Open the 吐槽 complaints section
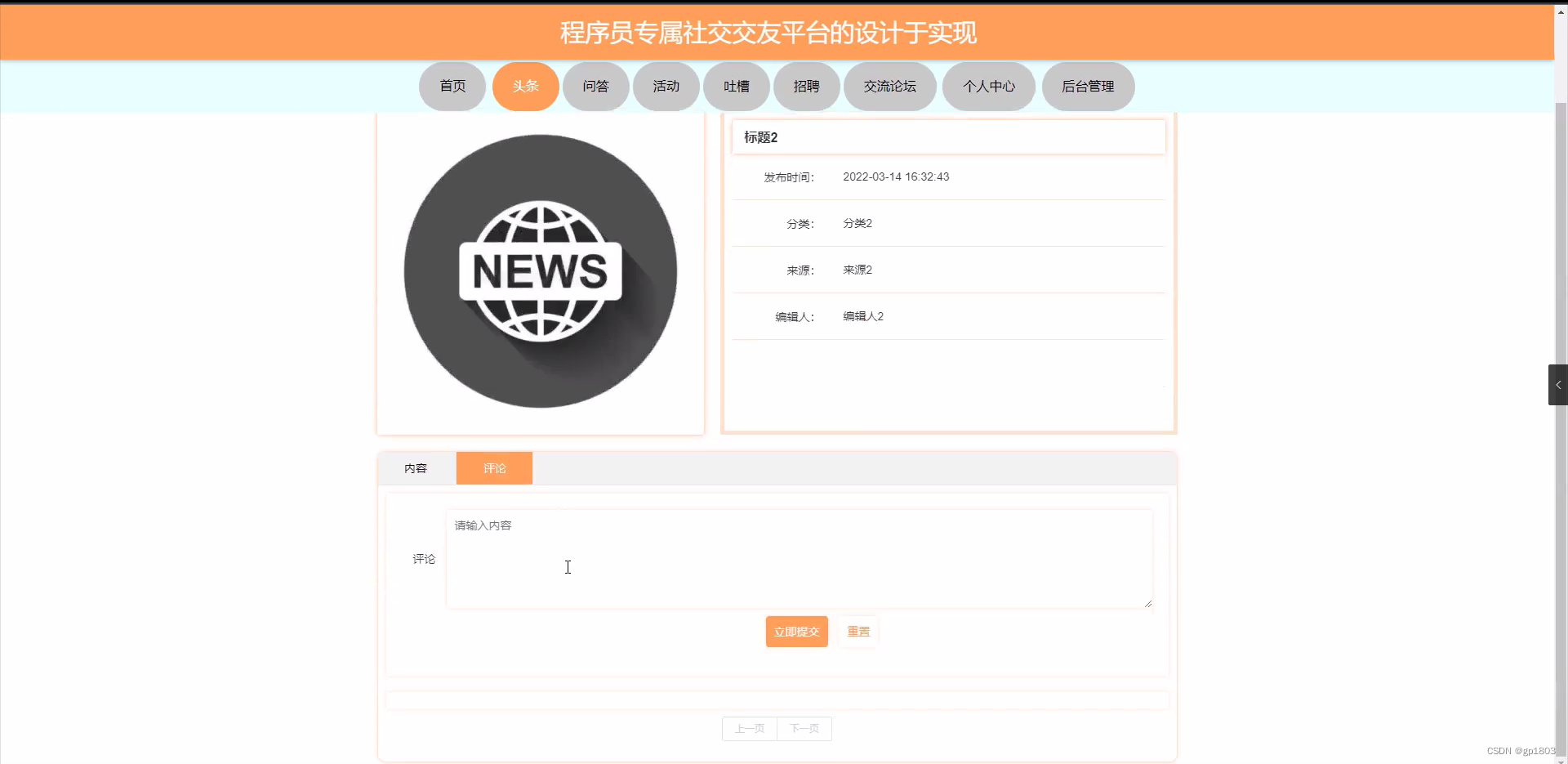The image size is (1568, 764). [736, 86]
